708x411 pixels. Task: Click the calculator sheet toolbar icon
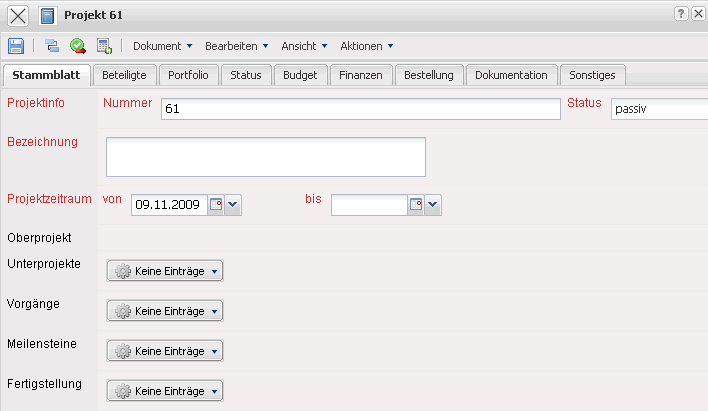(x=103, y=46)
